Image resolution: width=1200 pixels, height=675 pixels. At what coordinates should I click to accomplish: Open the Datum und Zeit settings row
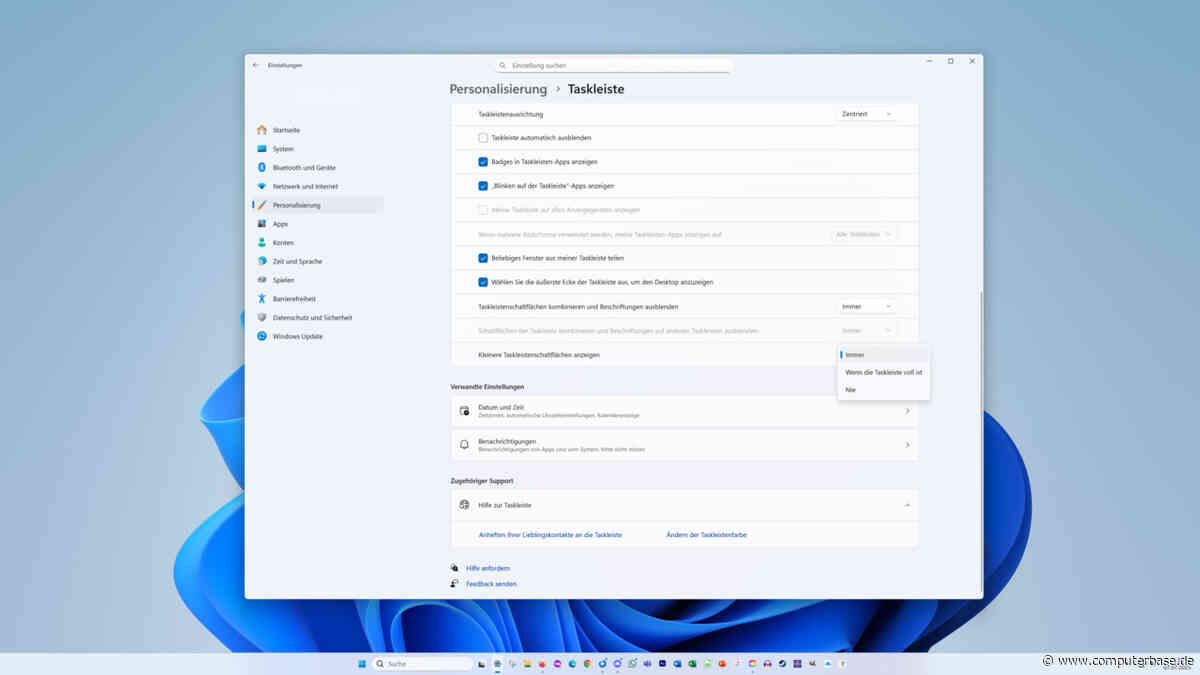pyautogui.click(x=684, y=411)
